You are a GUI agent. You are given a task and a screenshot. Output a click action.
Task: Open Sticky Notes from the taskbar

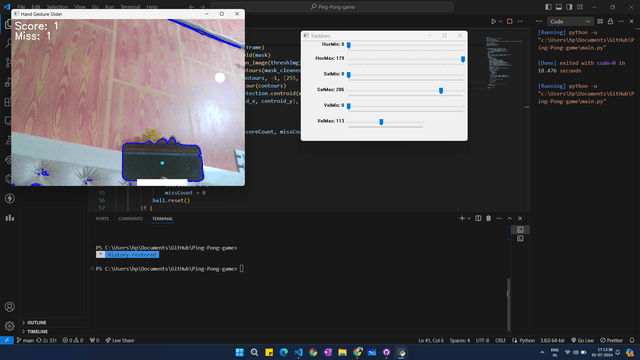click(269, 352)
